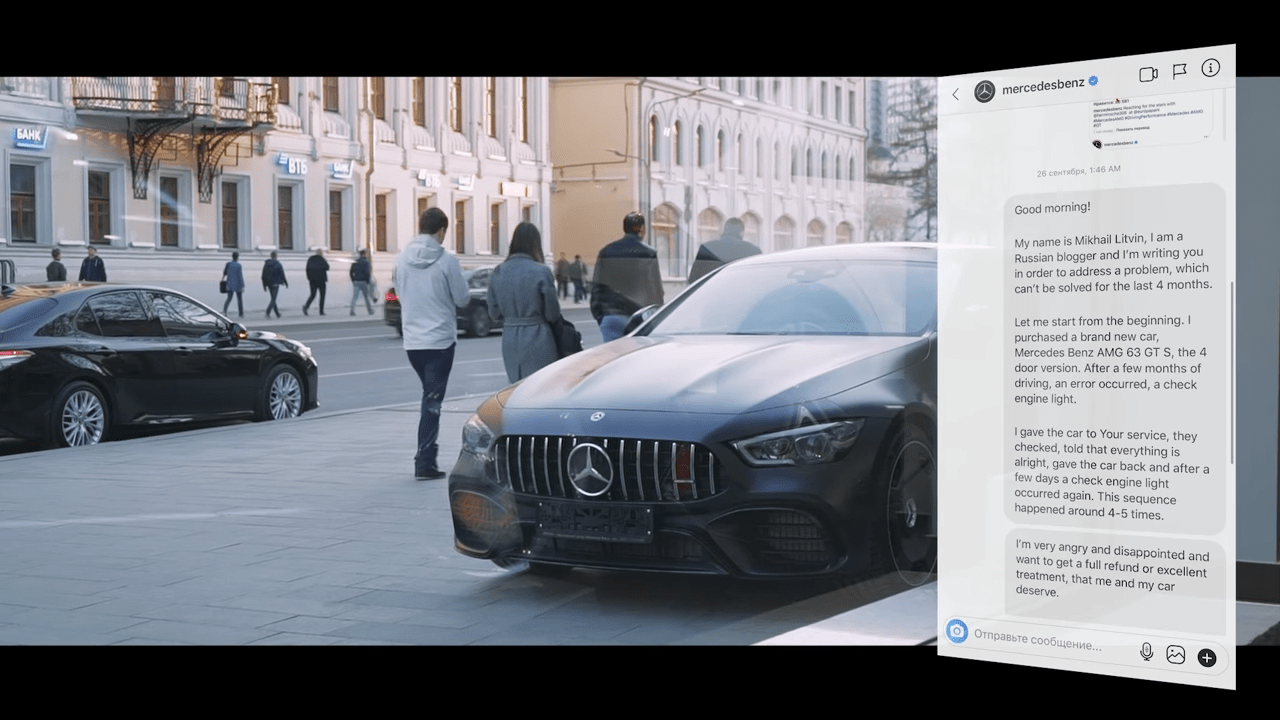The image size is (1280, 720).
Task: Click the '26 сентября, 1:46 AM' timestamp
Action: (x=1078, y=171)
